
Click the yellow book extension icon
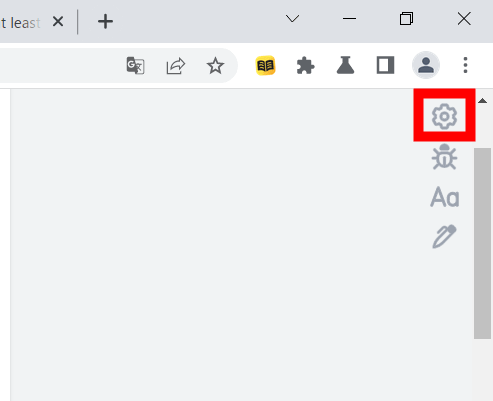(265, 65)
